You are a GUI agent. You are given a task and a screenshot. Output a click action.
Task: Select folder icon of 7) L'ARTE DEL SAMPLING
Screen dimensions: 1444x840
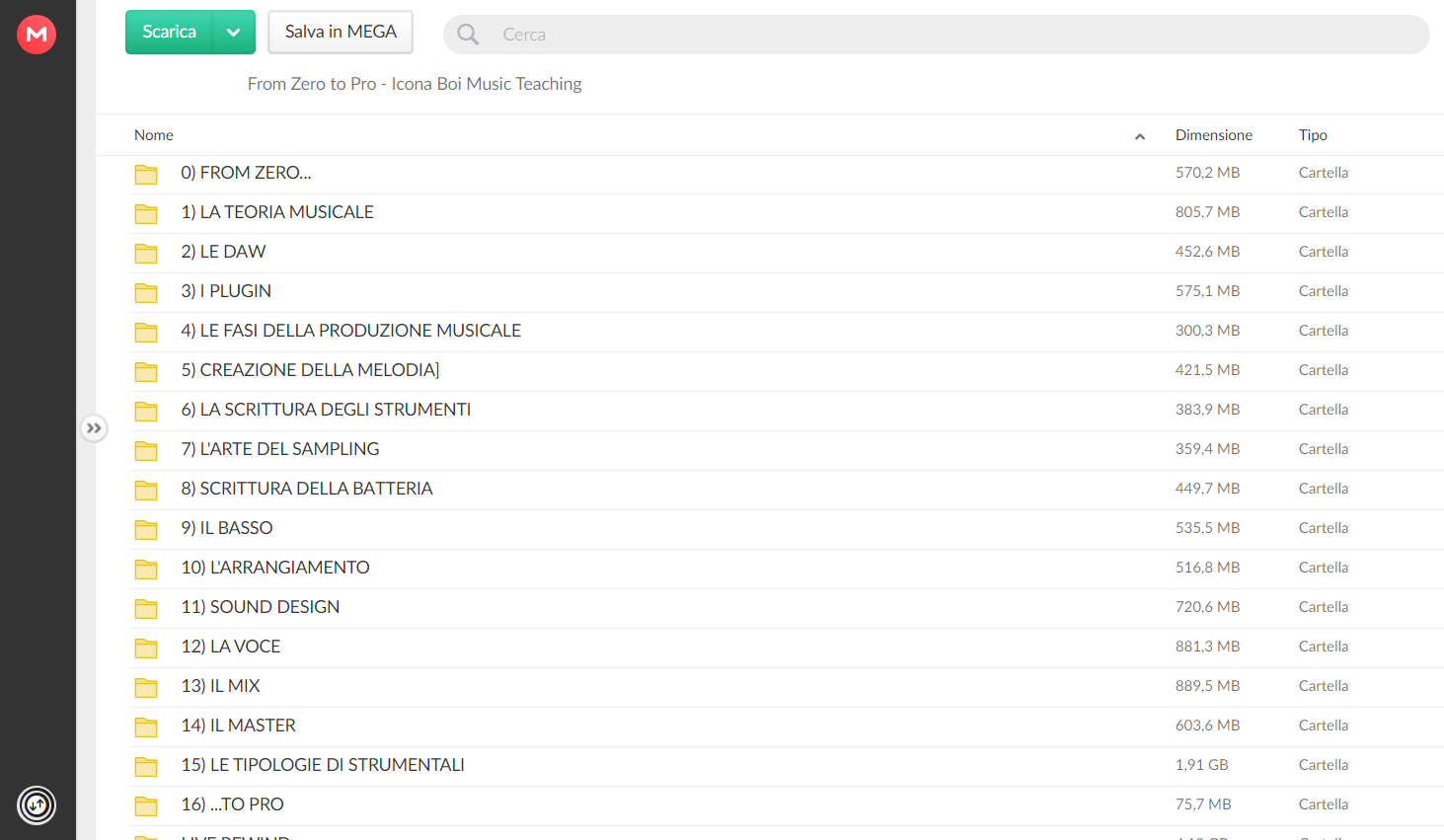[146, 450]
